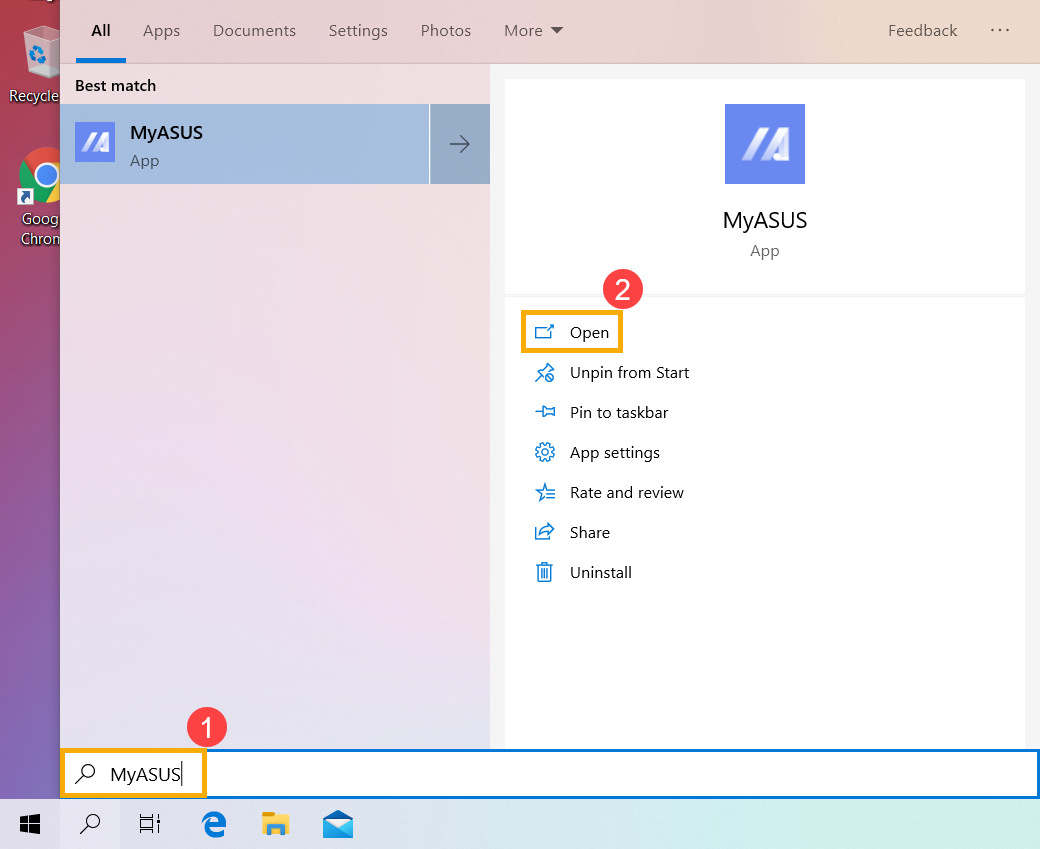The height and width of the screenshot is (849, 1040).
Task: Expand MyASUS result with arrow button
Action: 460,144
